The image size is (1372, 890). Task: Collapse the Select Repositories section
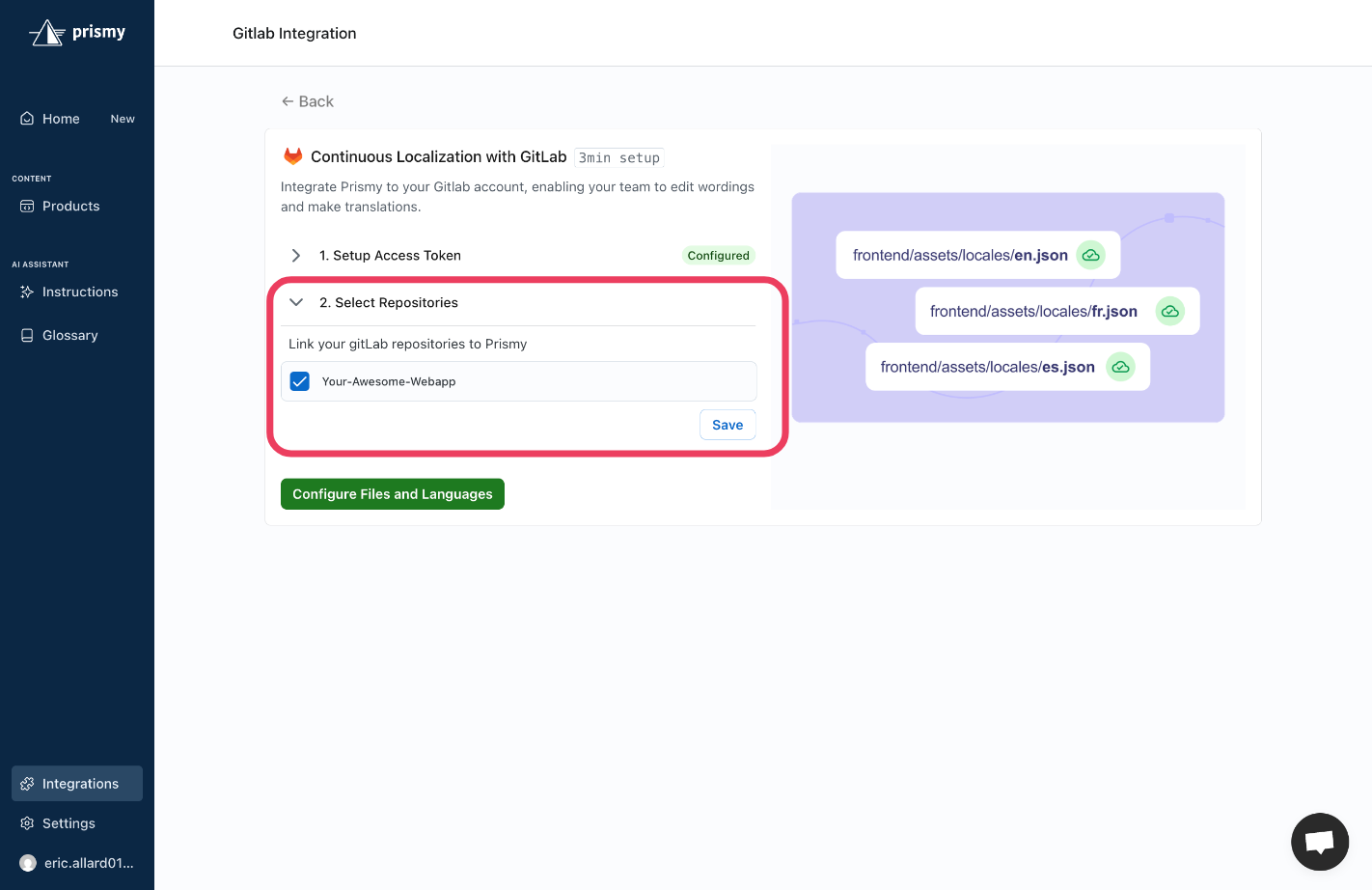(x=296, y=302)
